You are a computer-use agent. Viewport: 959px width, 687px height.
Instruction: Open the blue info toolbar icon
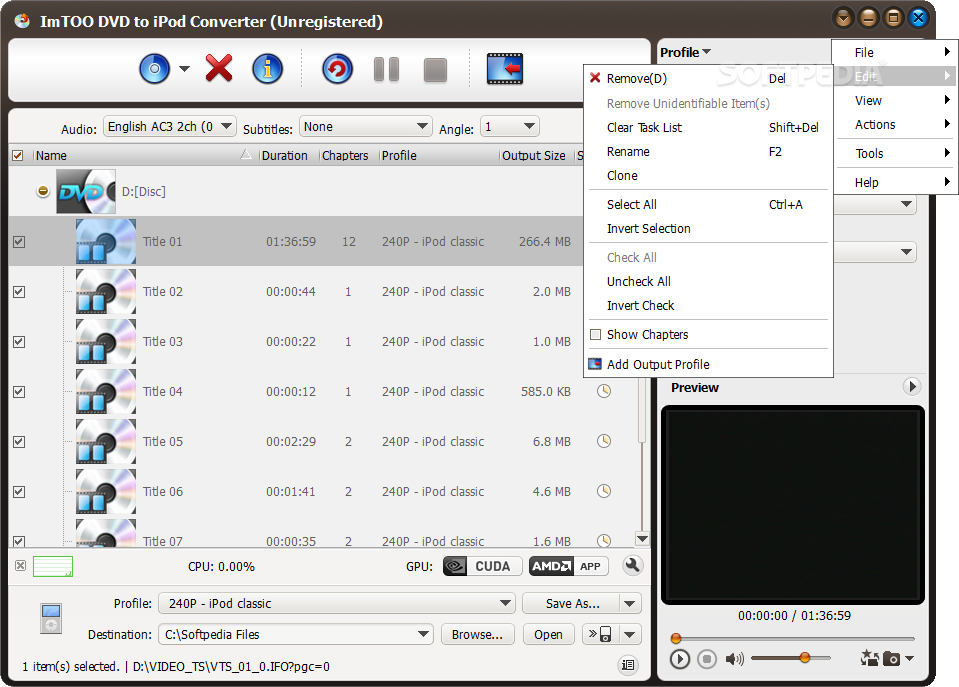click(268, 69)
